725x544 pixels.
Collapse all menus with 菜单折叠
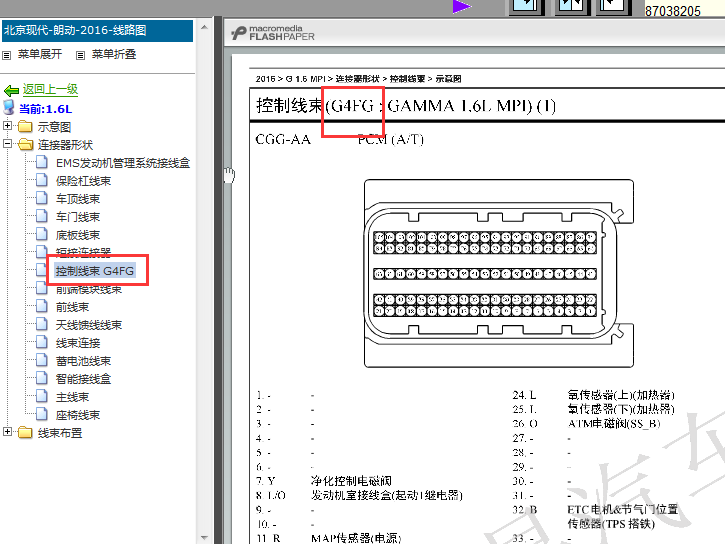[114, 55]
